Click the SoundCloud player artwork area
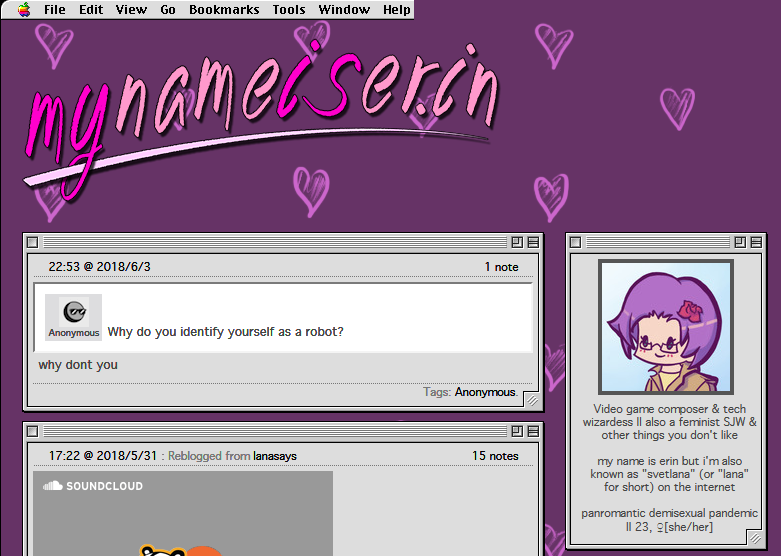The width and height of the screenshot is (781, 556). pyautogui.click(x=183, y=514)
